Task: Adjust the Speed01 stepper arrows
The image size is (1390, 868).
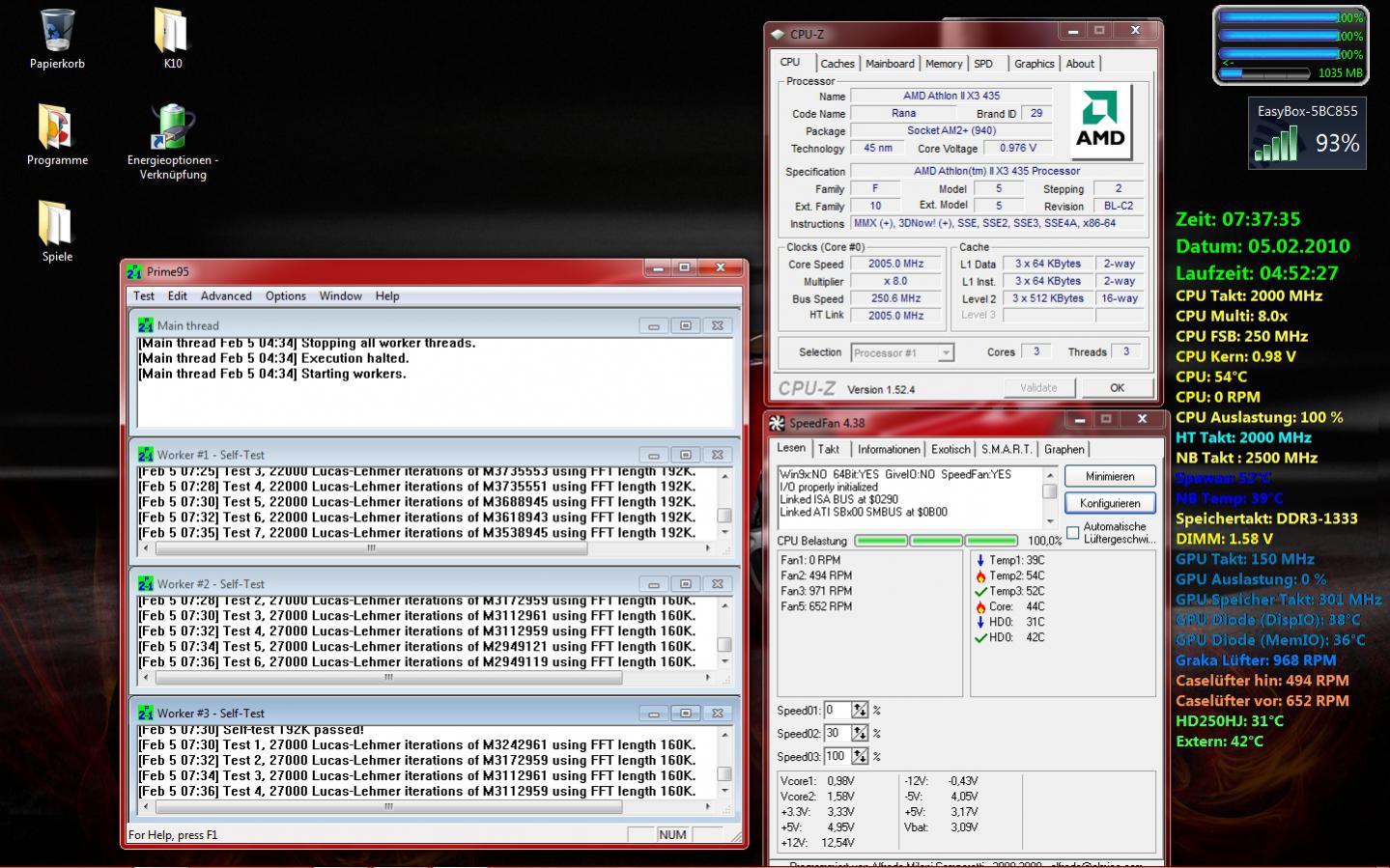Action: pyautogui.click(x=860, y=711)
